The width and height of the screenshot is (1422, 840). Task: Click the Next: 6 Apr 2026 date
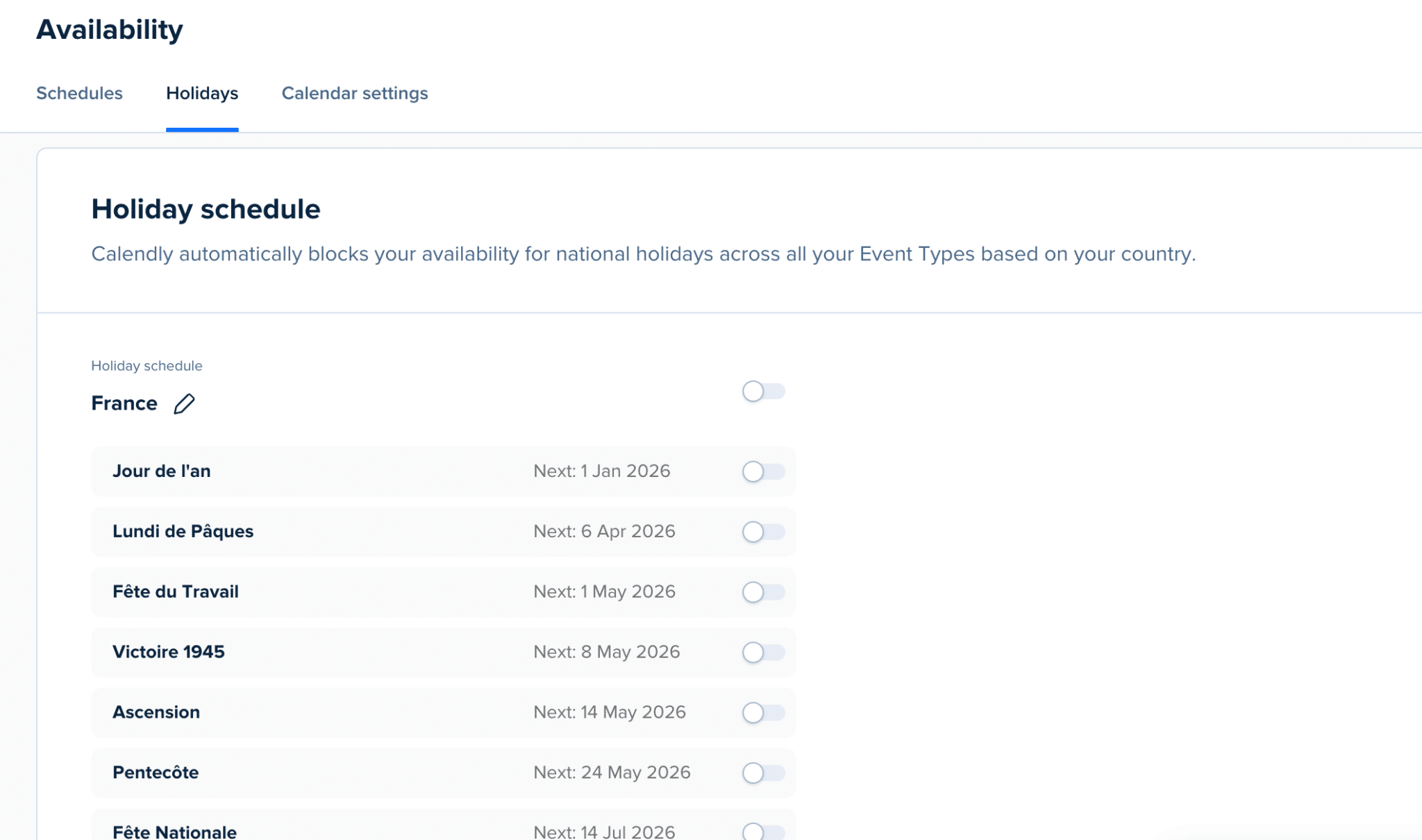coord(604,531)
